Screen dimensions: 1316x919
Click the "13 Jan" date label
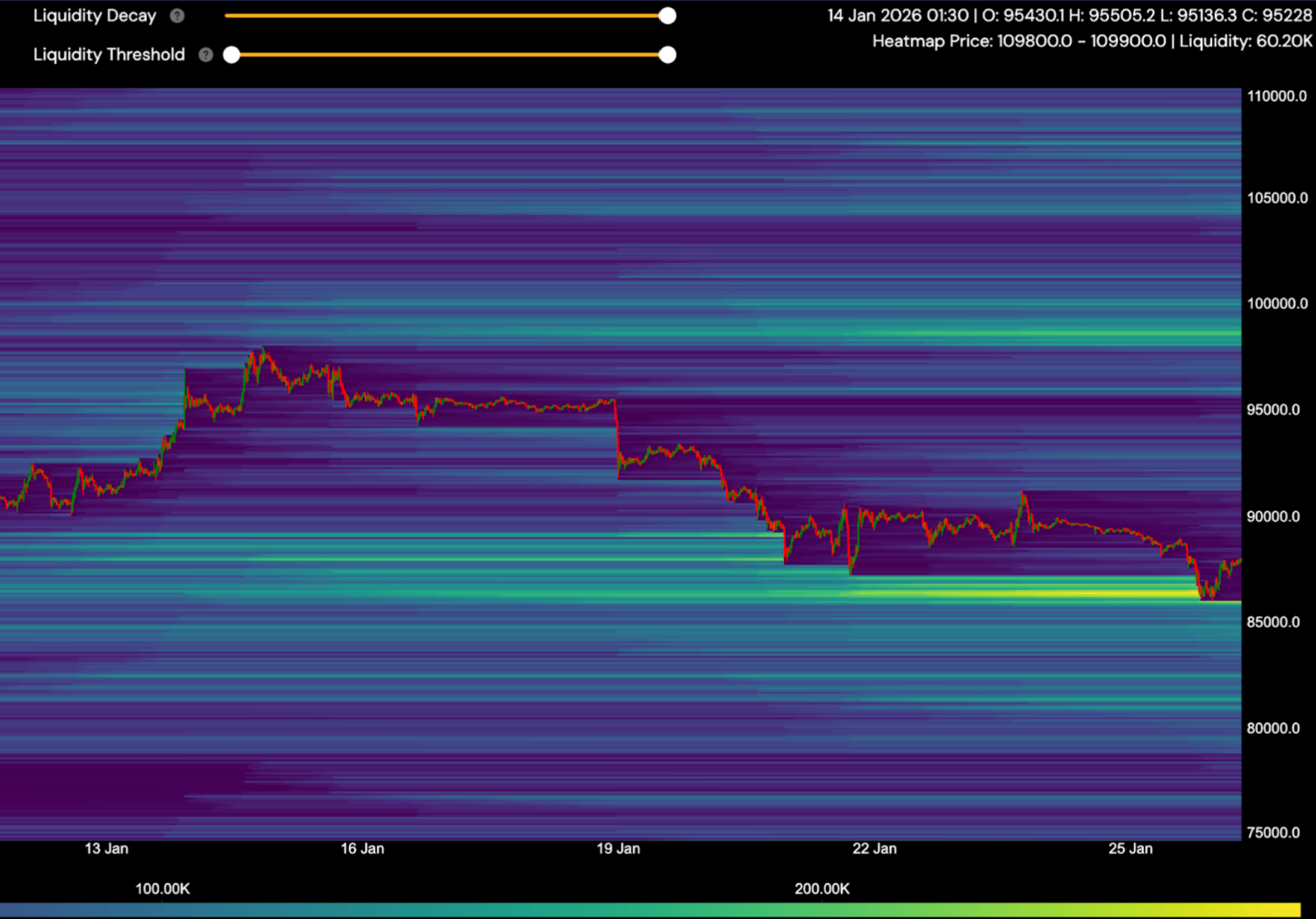tap(107, 848)
